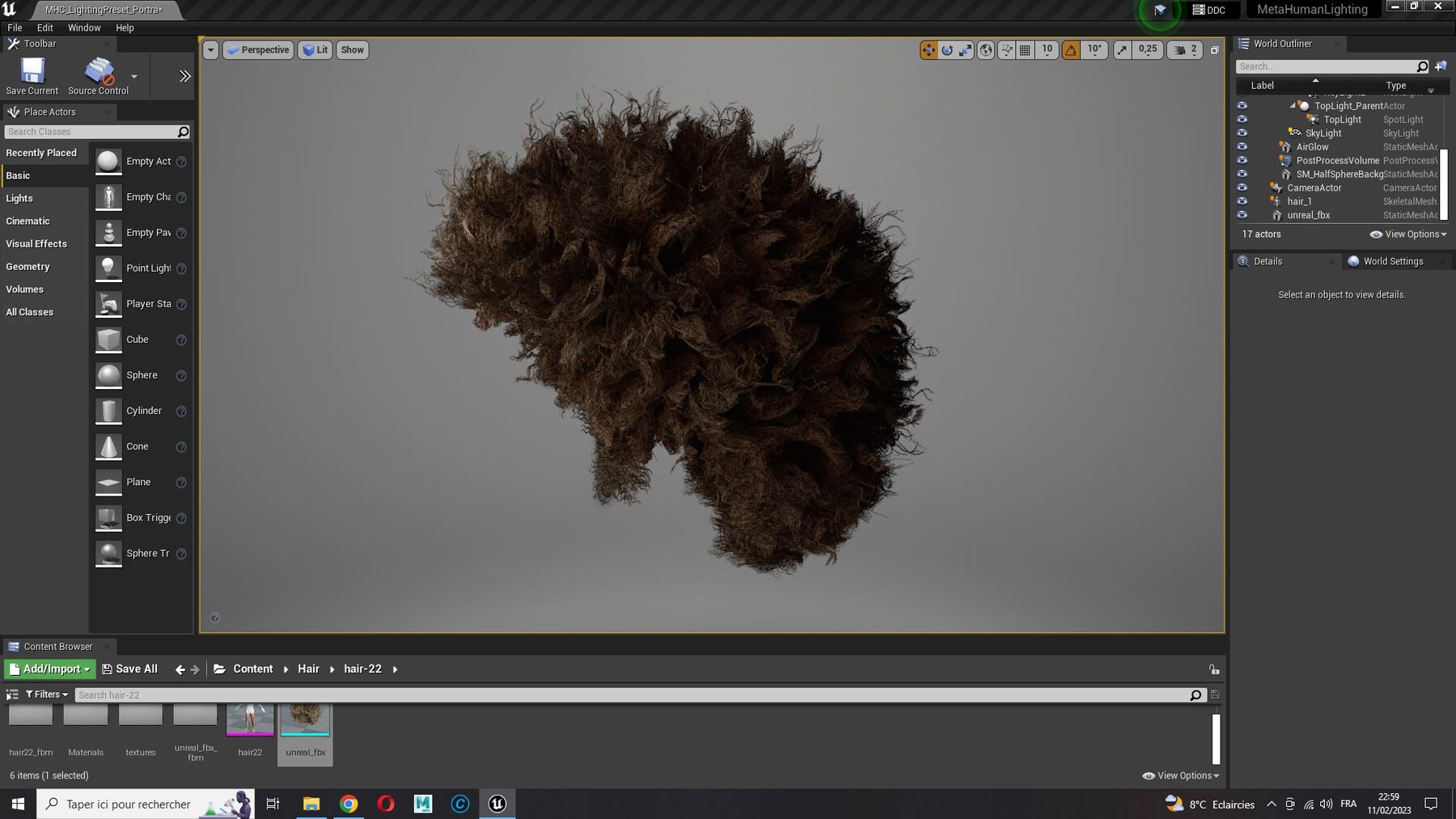Open camera speed dropdown showing 2

click(1185, 50)
